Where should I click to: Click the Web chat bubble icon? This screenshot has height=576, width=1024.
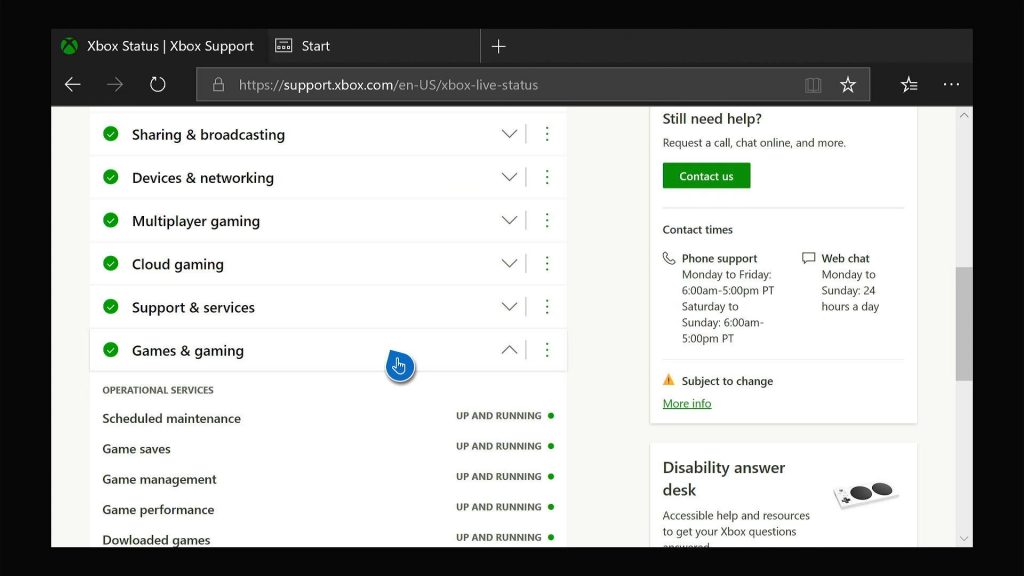[x=808, y=258]
